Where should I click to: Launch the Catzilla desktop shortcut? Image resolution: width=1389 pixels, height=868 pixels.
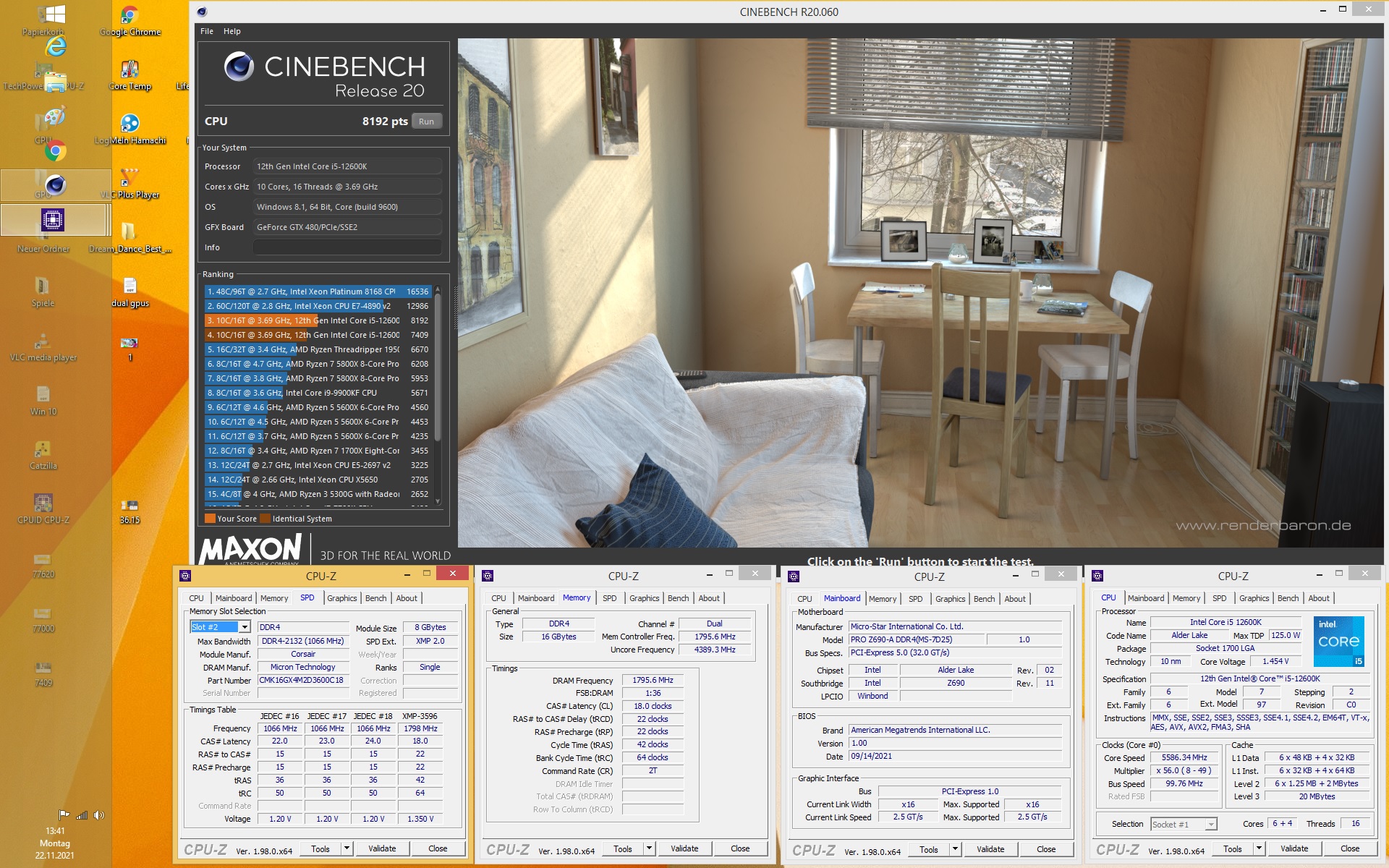[x=43, y=455]
